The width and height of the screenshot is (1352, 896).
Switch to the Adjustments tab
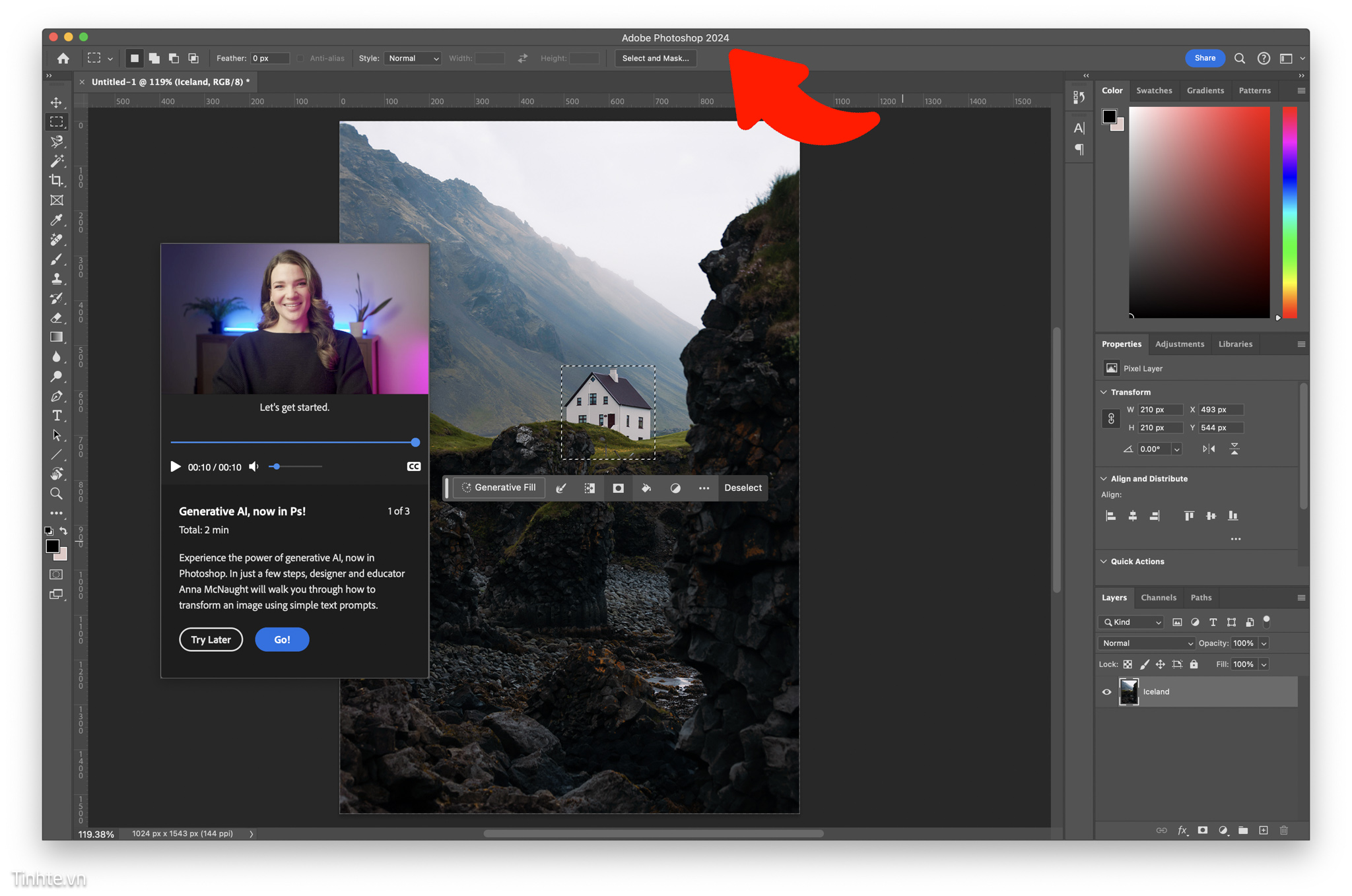1179,344
